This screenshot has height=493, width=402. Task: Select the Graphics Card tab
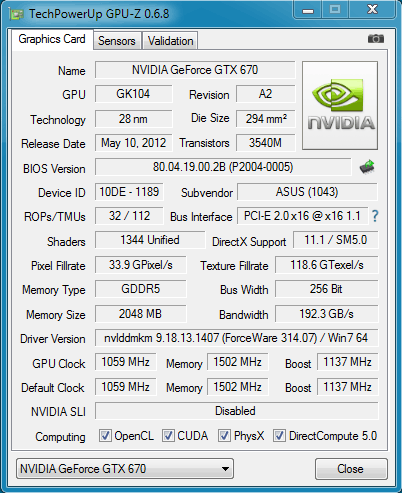[x=52, y=39]
